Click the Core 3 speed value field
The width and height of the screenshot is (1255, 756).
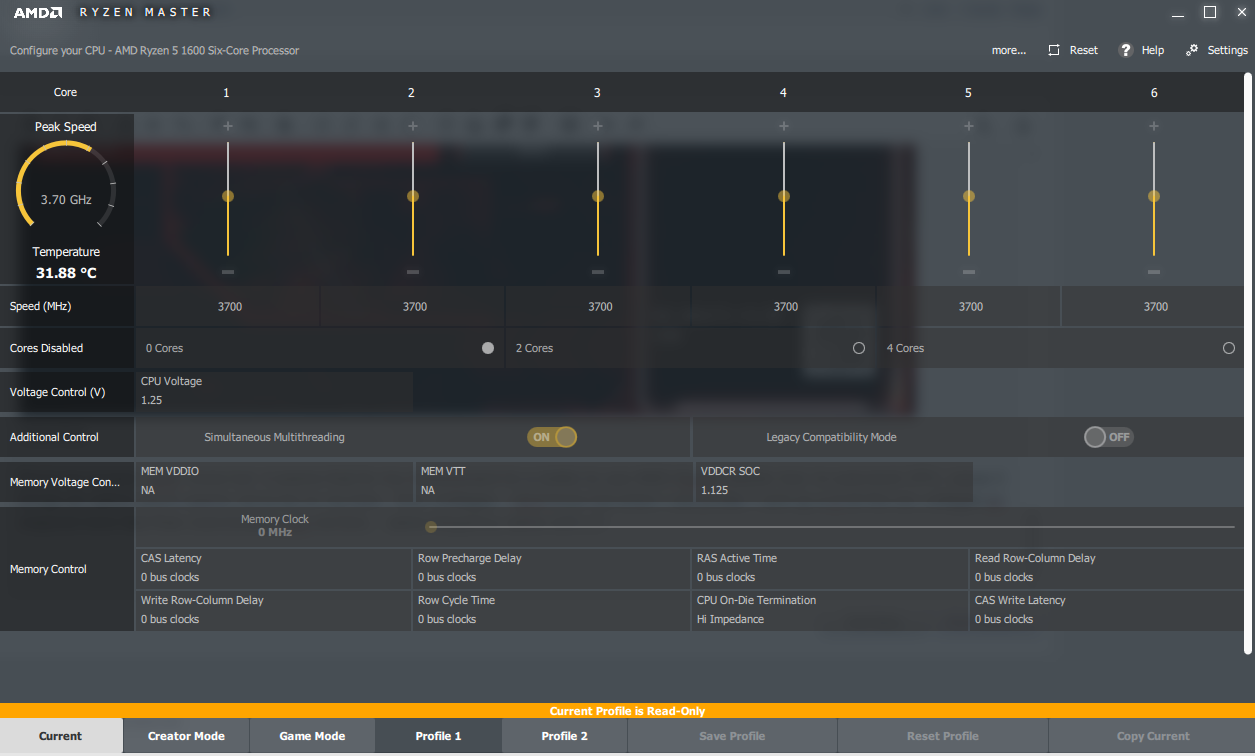(599, 307)
